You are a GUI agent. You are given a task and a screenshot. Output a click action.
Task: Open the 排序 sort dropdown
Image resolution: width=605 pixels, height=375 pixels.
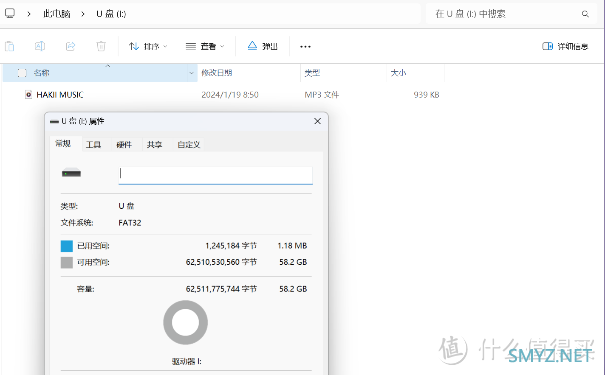(x=148, y=46)
